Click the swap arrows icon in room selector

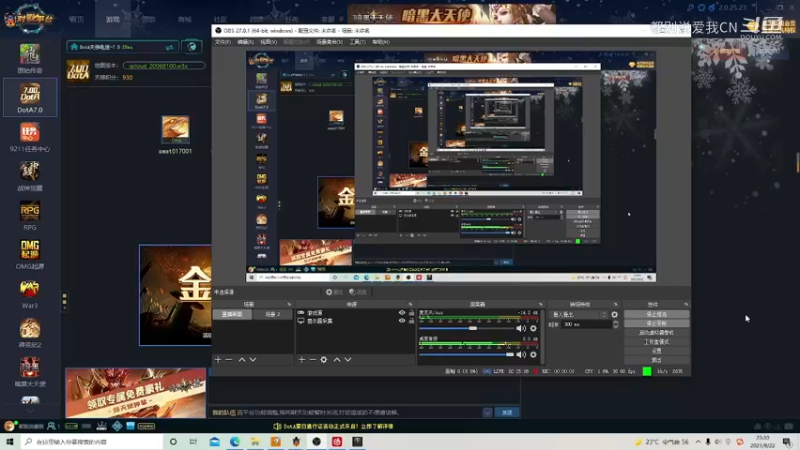tap(169, 47)
